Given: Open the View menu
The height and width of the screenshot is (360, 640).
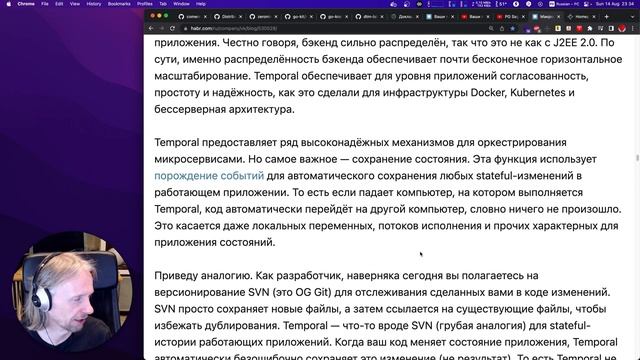Looking at the screenshot, I should click(x=75, y=4).
